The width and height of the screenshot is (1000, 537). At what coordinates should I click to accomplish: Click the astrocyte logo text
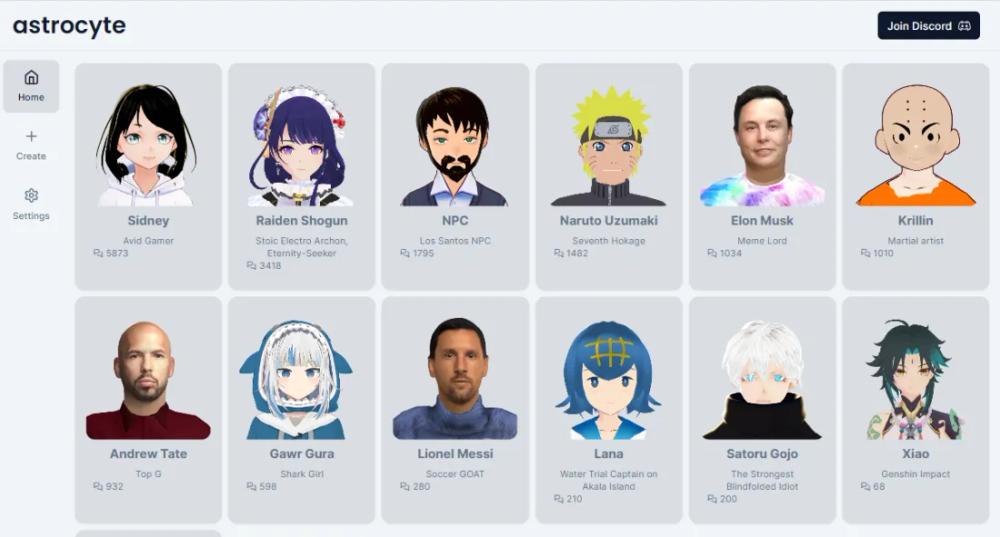69,26
